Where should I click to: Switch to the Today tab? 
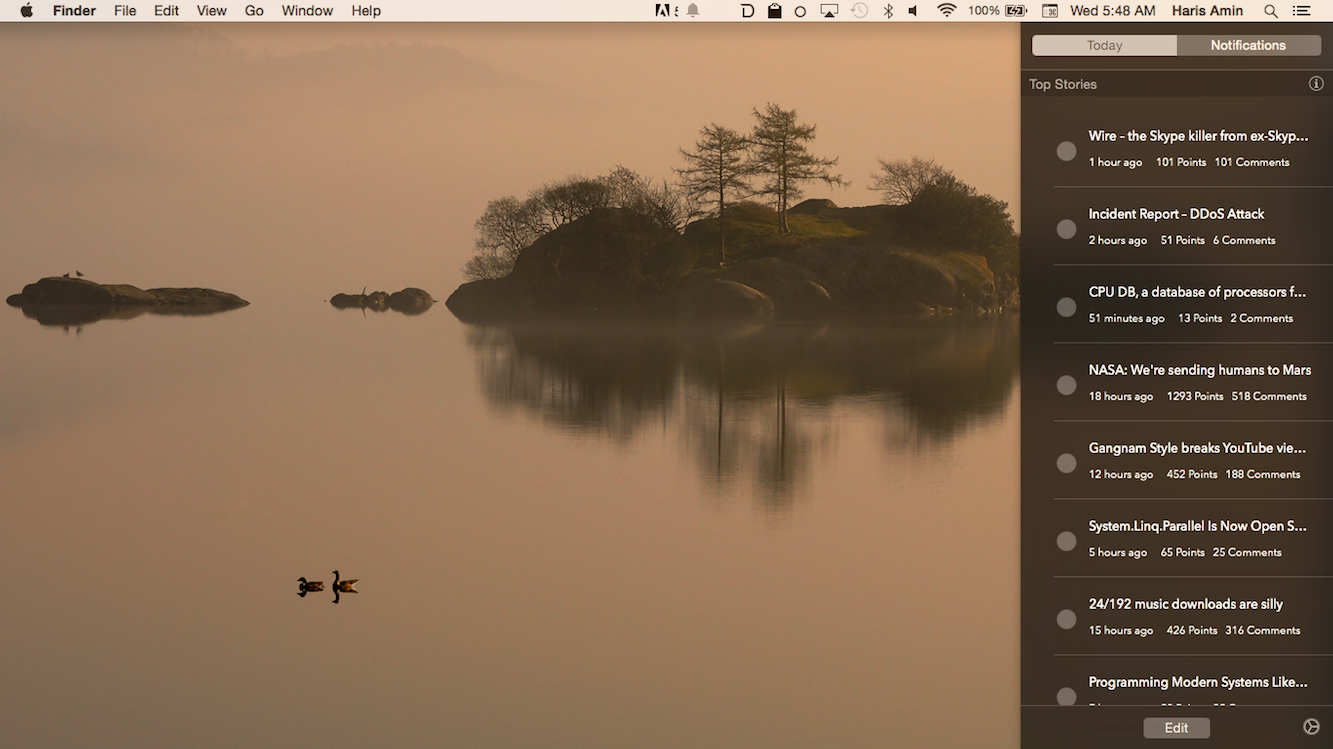(x=1104, y=45)
